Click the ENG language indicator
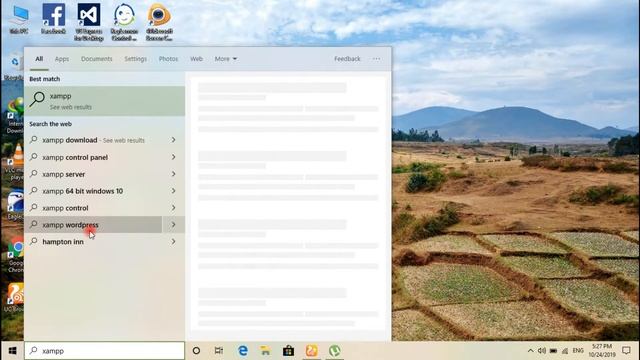This screenshot has height=360, width=640. 578,351
